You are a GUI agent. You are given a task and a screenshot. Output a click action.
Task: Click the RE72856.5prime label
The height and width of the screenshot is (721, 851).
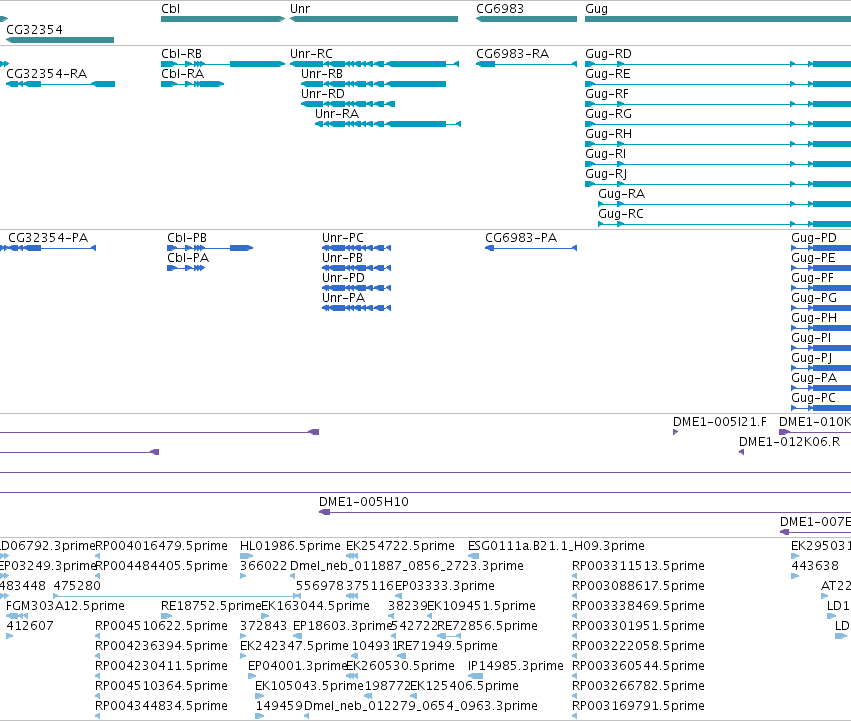click(x=487, y=626)
